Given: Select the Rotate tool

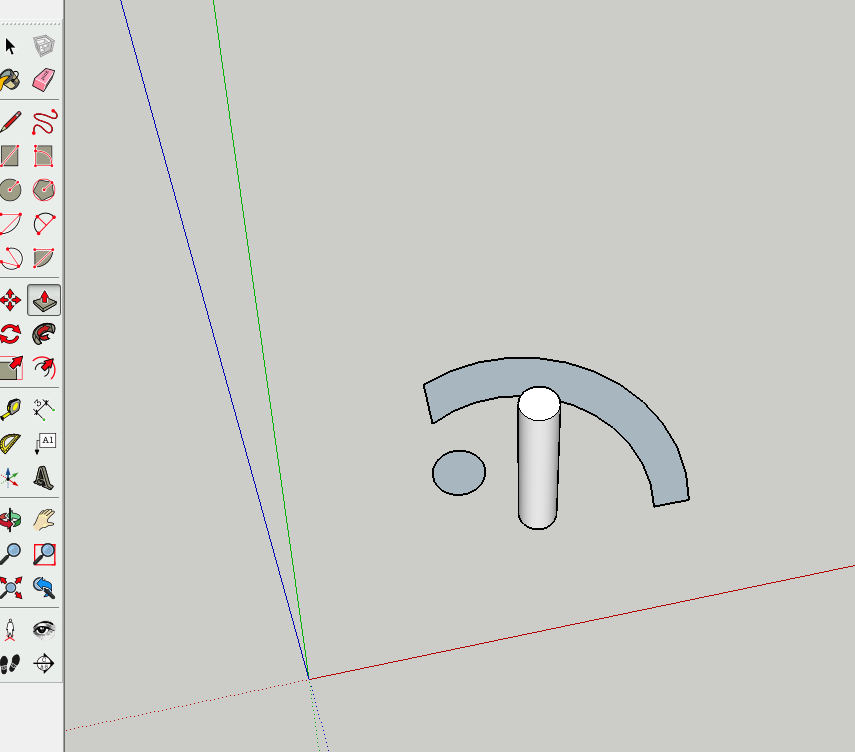Looking at the screenshot, I should (x=10, y=334).
